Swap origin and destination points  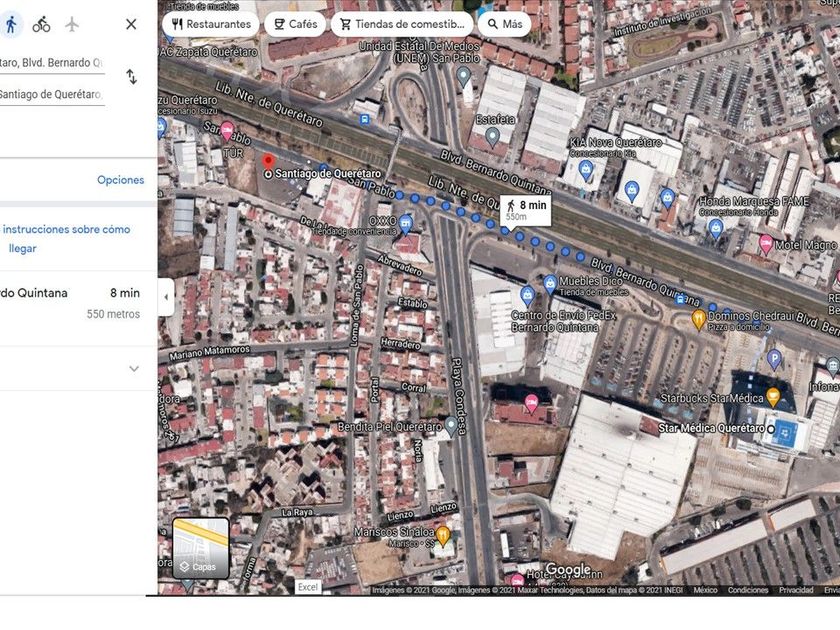point(131,77)
